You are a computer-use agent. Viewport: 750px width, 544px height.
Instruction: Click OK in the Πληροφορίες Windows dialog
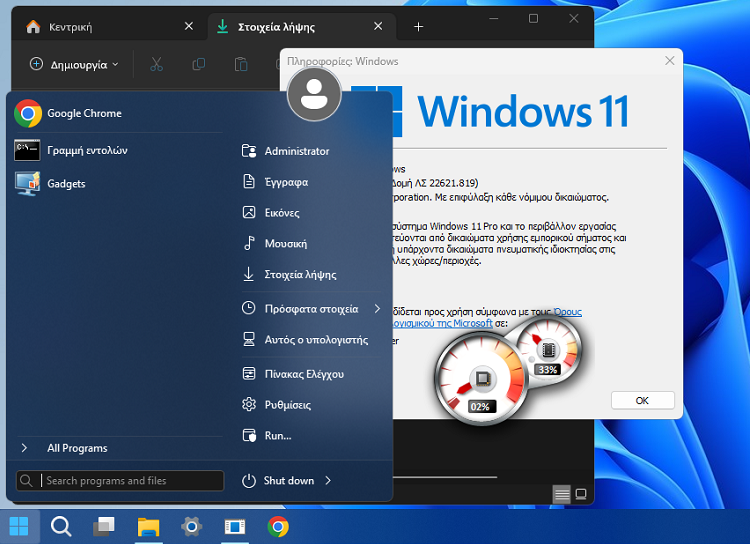[x=642, y=400]
